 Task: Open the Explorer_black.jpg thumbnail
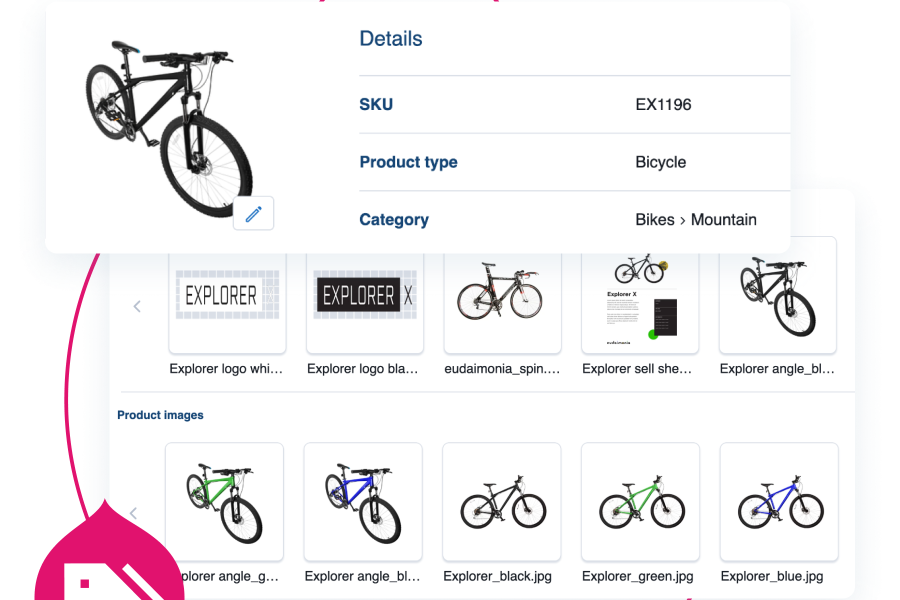tap(502, 501)
